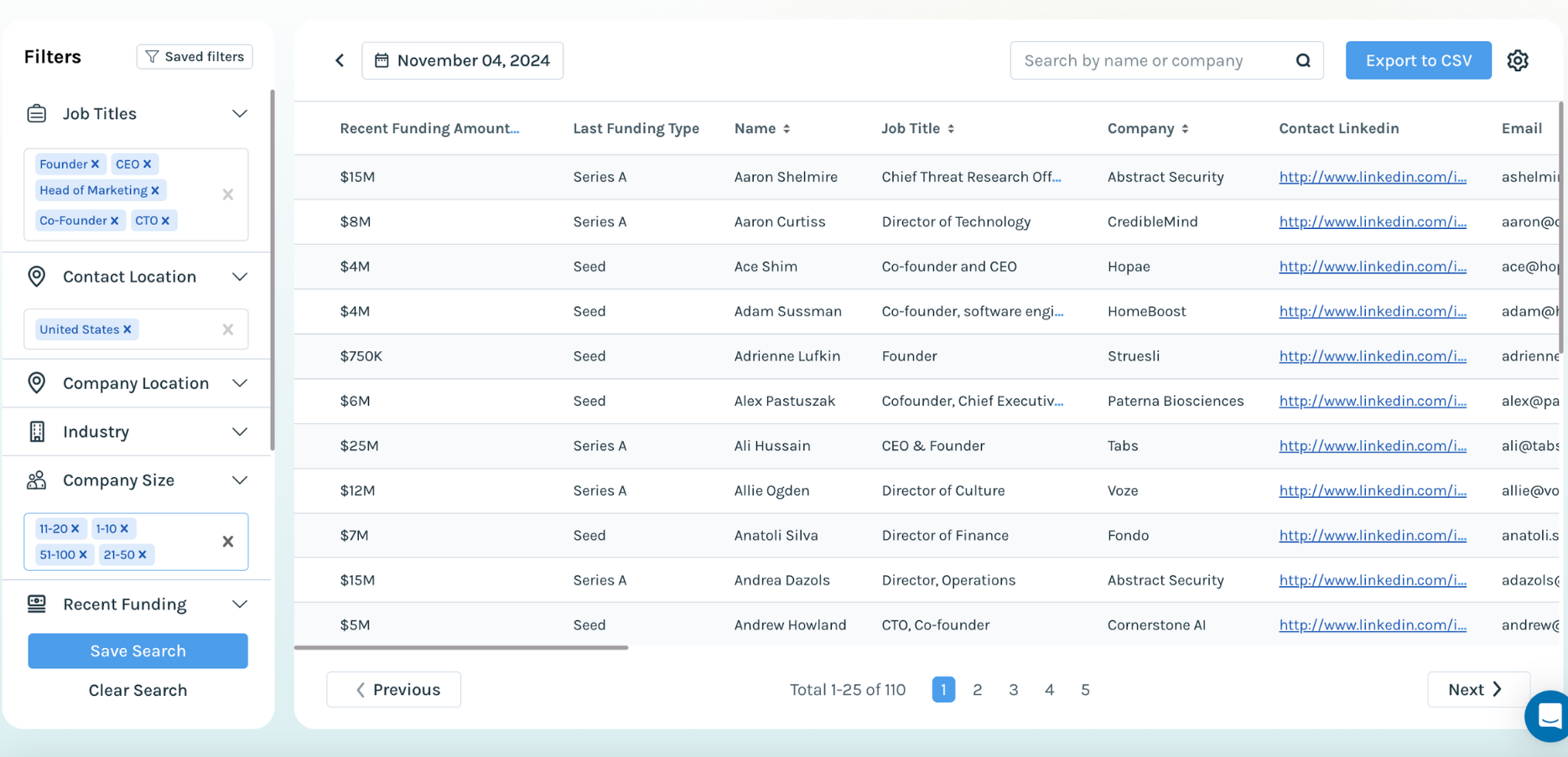Click the Director of Culture job title cell
Image resolution: width=1568 pixels, height=757 pixels.
point(943,491)
